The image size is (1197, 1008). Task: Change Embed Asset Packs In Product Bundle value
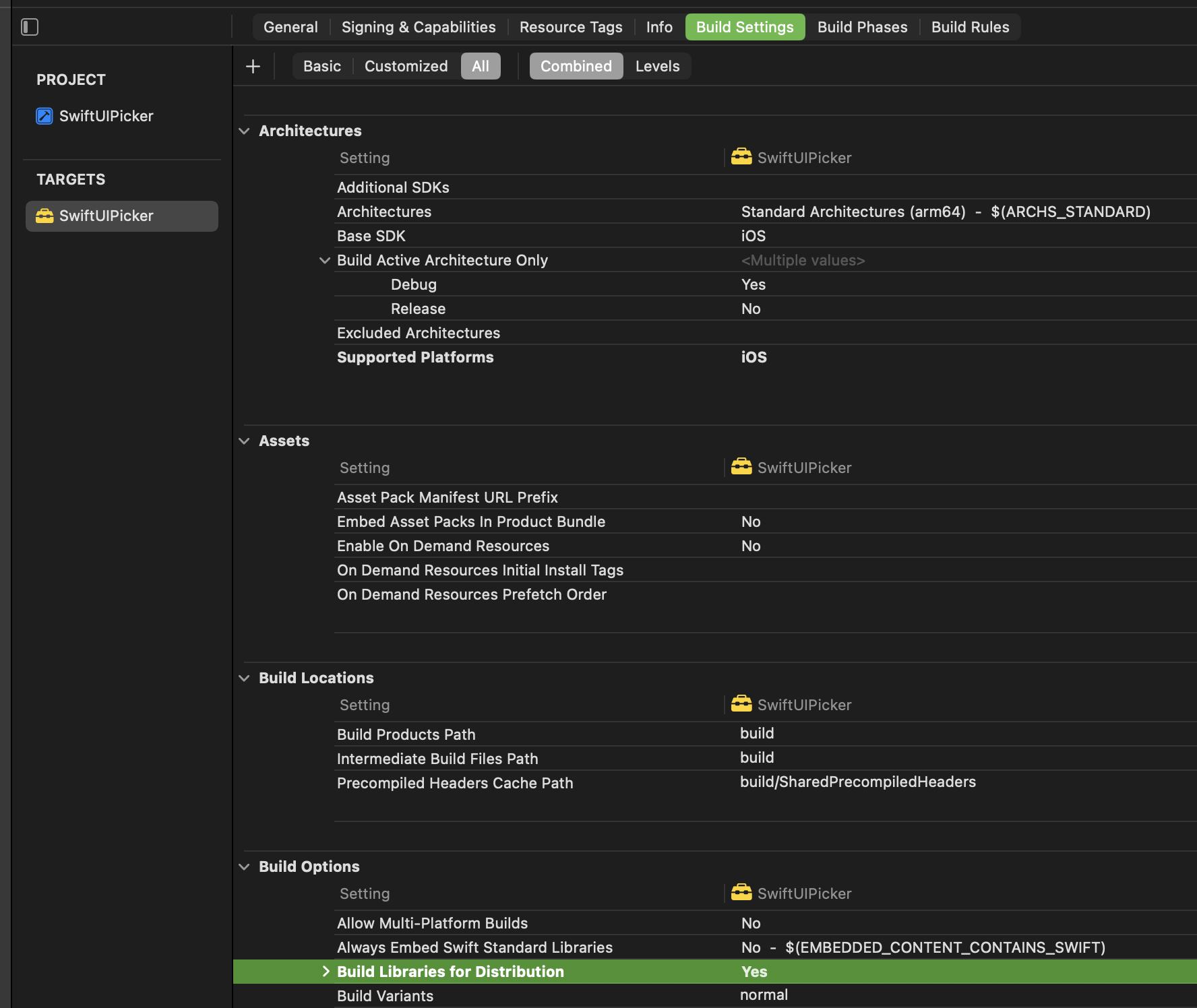(x=751, y=522)
